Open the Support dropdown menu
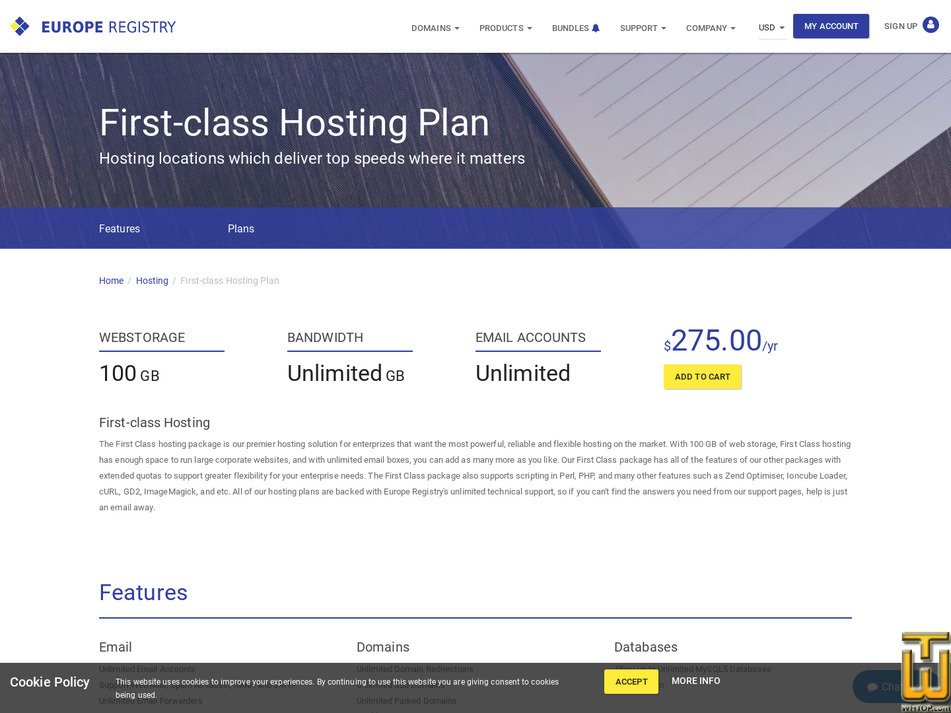The width and height of the screenshot is (951, 713). [642, 28]
